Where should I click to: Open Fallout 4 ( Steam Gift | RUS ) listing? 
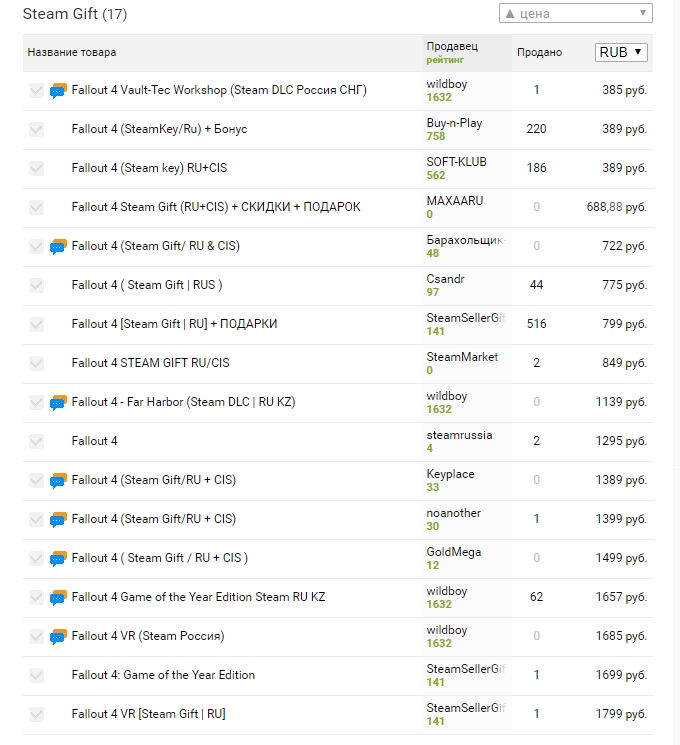(147, 285)
